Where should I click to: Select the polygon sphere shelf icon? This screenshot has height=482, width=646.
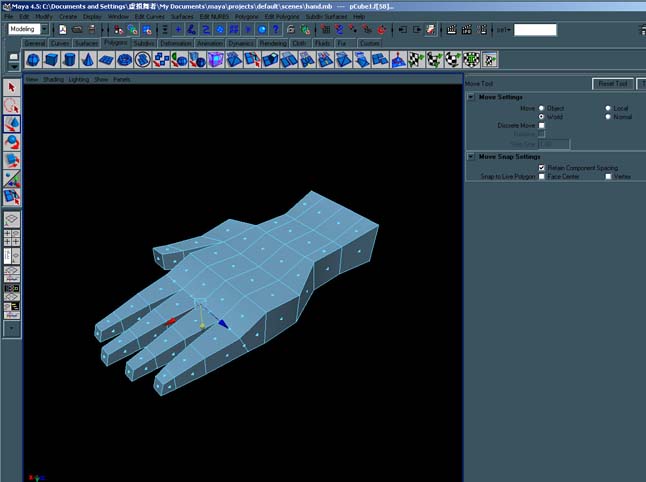tap(33, 60)
